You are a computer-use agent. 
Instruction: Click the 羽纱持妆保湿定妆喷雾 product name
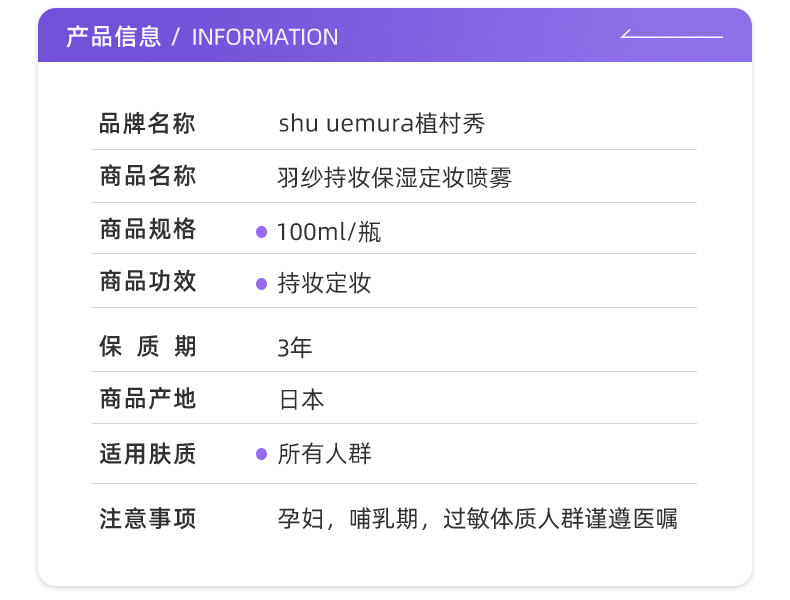[394, 179]
